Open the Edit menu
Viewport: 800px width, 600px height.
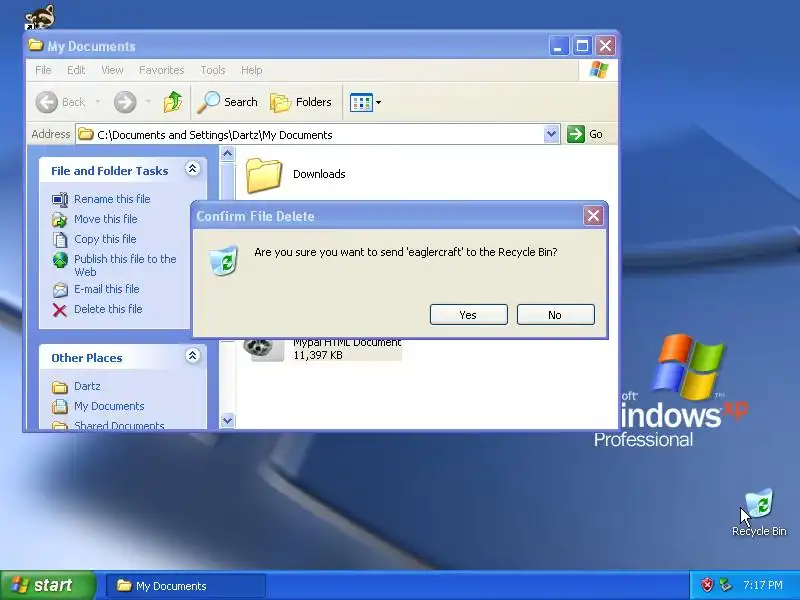pos(76,70)
